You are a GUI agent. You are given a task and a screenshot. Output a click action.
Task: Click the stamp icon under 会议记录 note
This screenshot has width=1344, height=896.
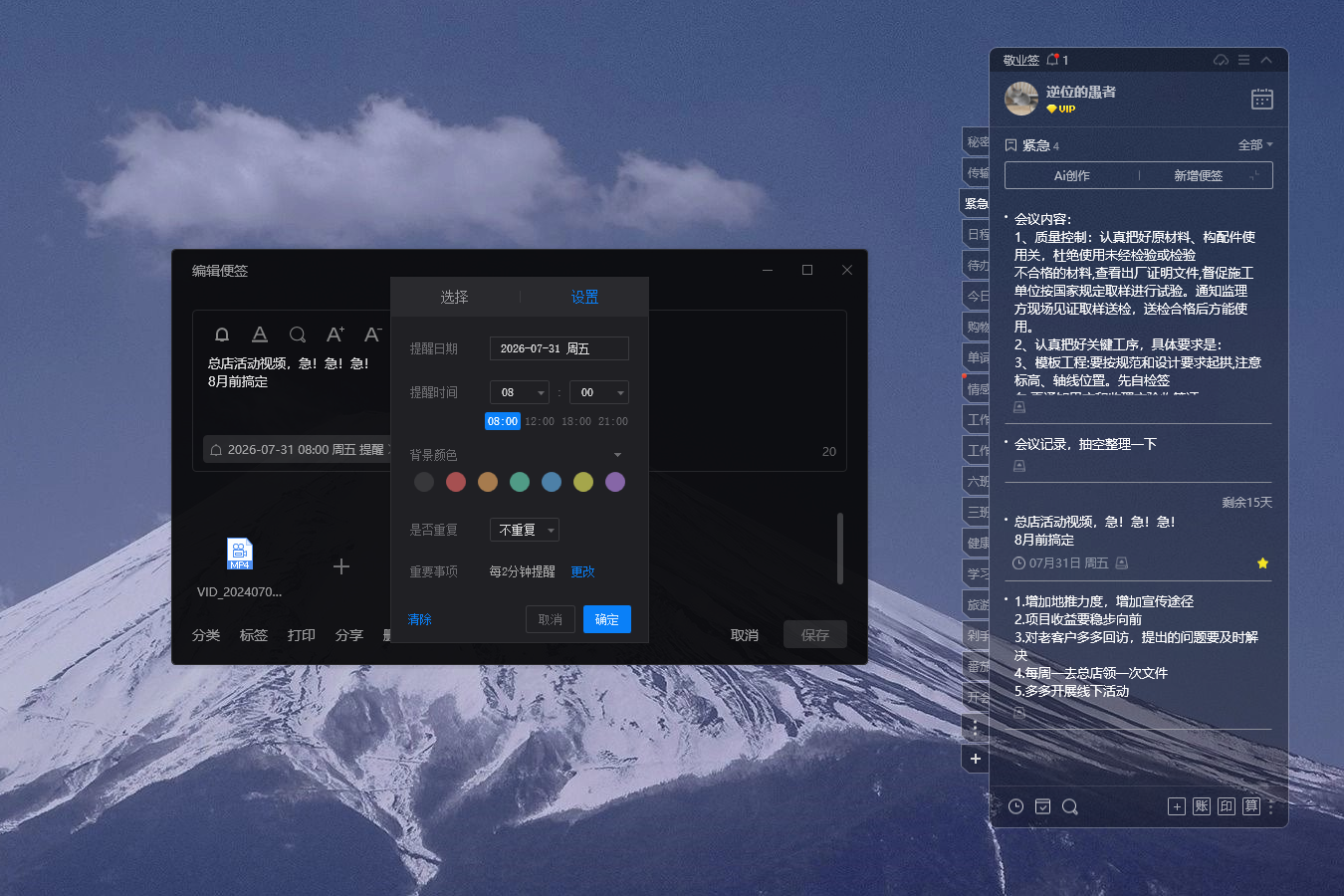point(1019,466)
